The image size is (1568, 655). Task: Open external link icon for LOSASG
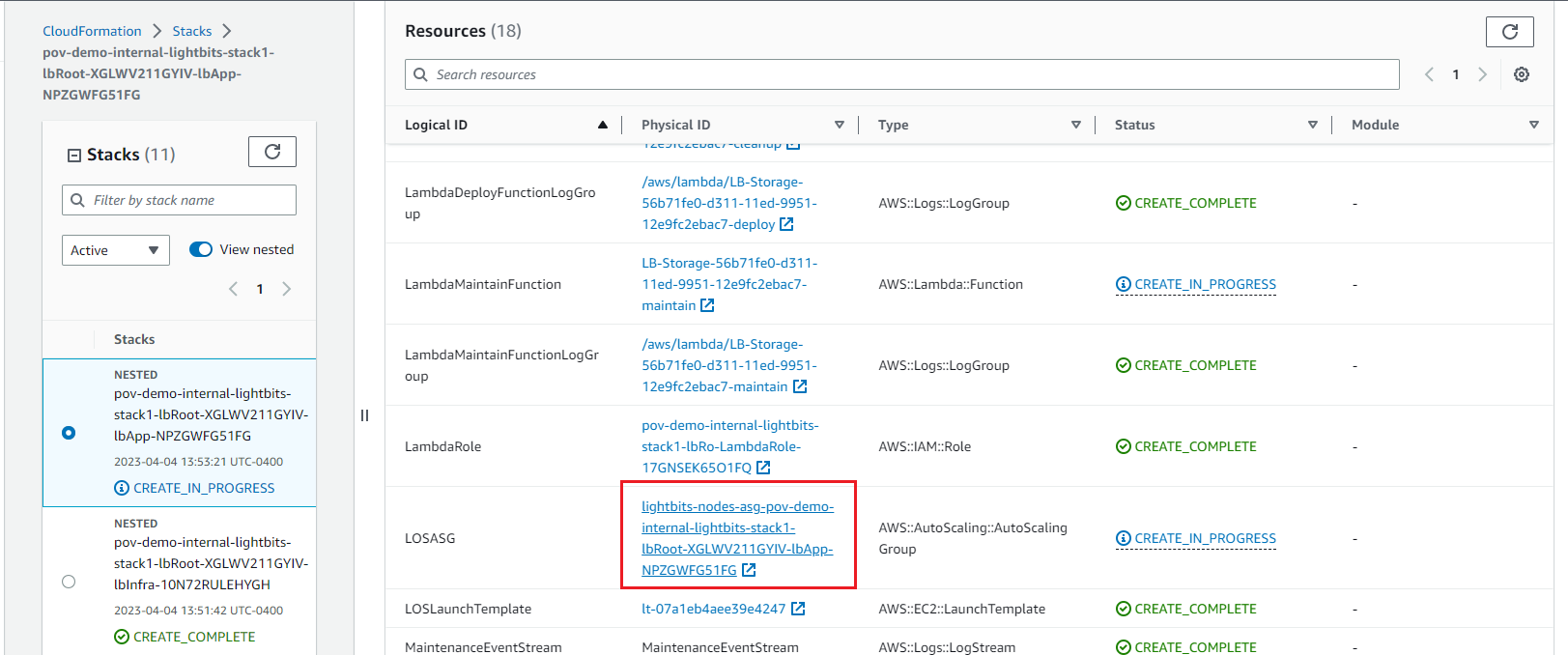click(749, 570)
